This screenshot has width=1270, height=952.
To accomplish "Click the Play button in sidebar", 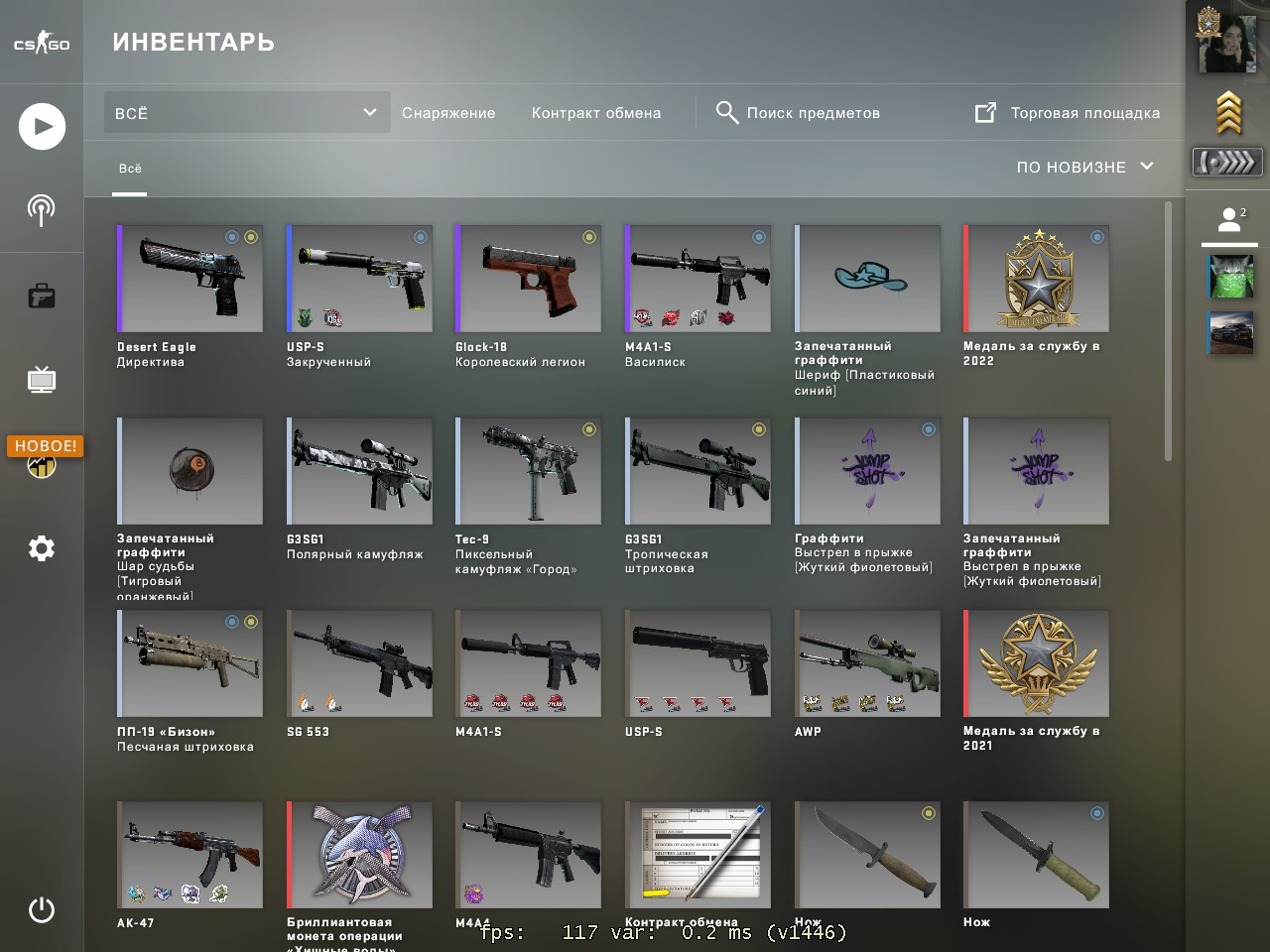I will click(42, 126).
